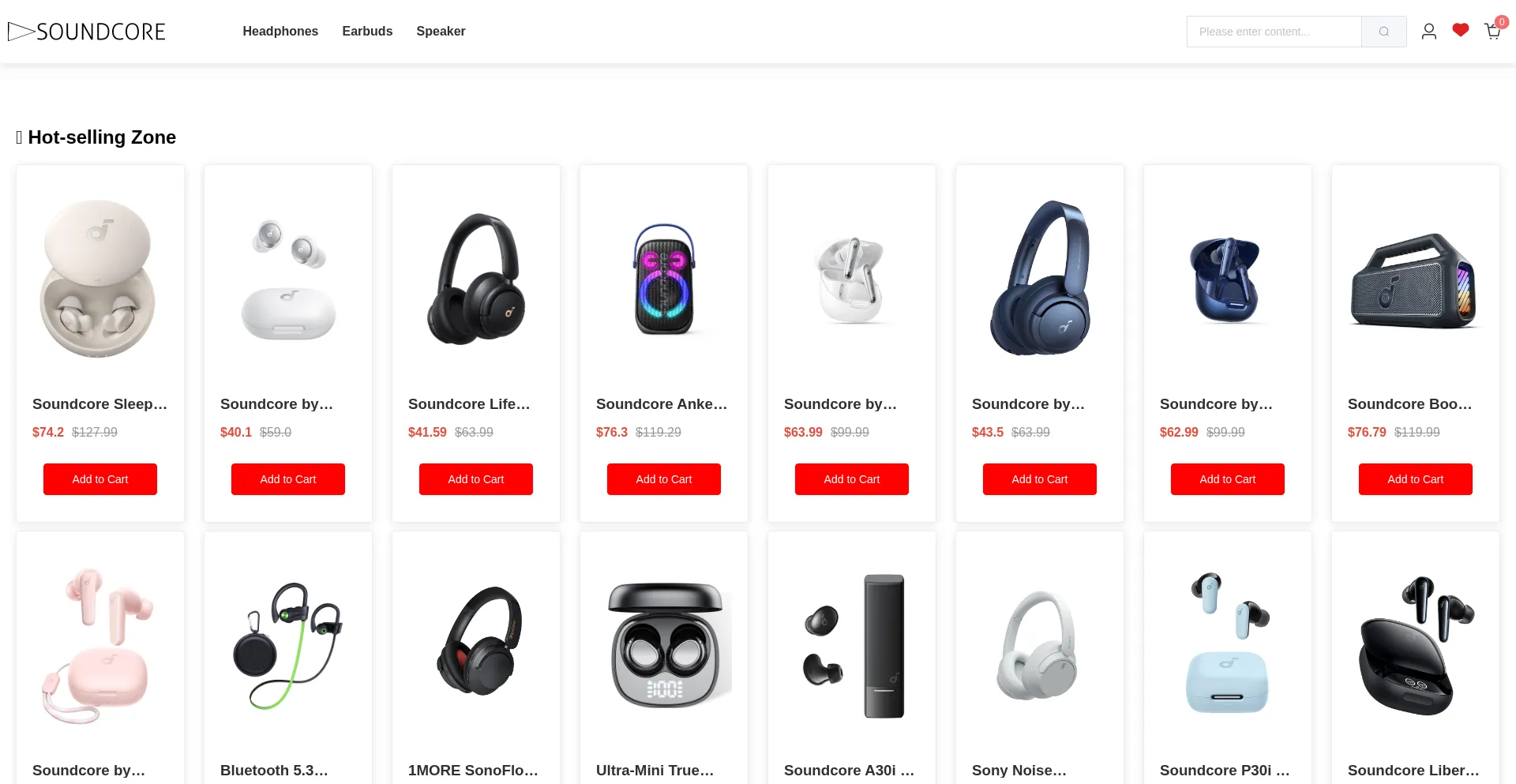
Task: Open the RGB party speaker product image
Action: point(664,279)
